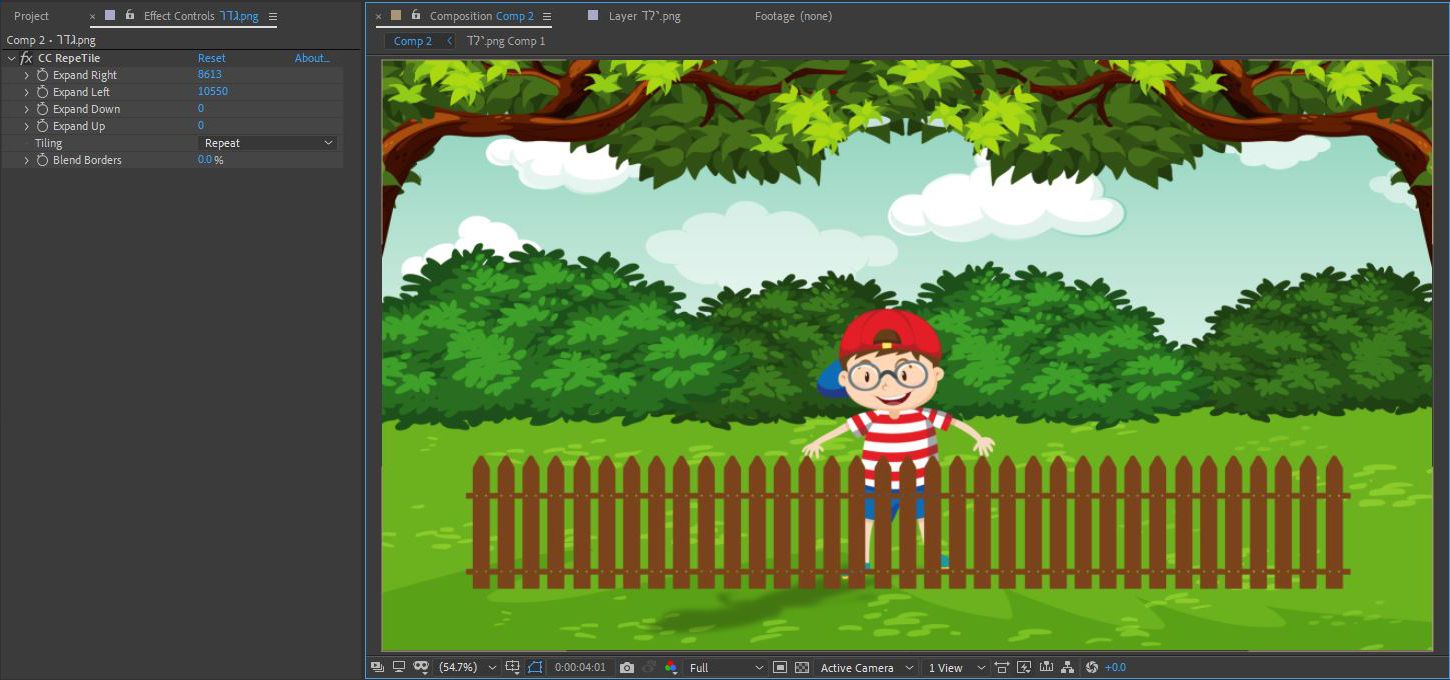This screenshot has height=680, width=1450.
Task: Edit the Expand Right value 8613
Action: (210, 75)
